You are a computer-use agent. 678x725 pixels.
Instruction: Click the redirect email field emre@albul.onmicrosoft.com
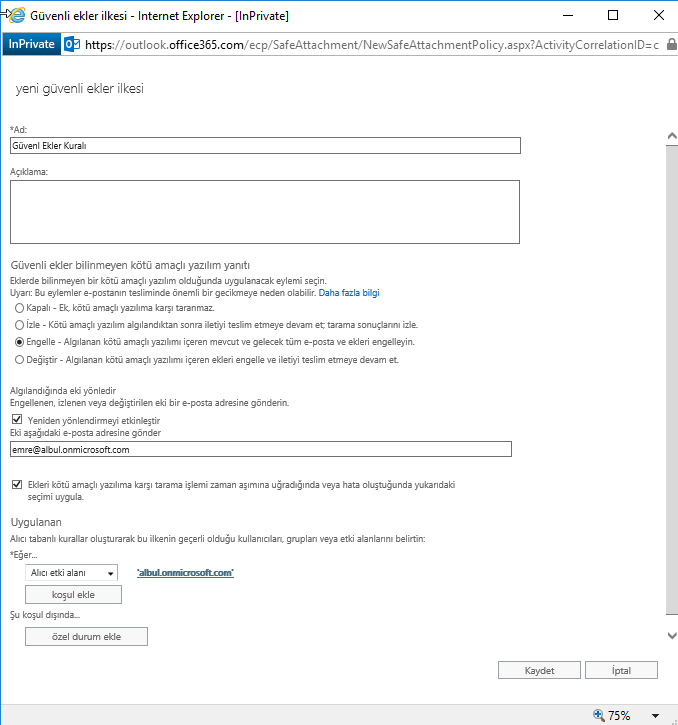pyautogui.click(x=261, y=449)
